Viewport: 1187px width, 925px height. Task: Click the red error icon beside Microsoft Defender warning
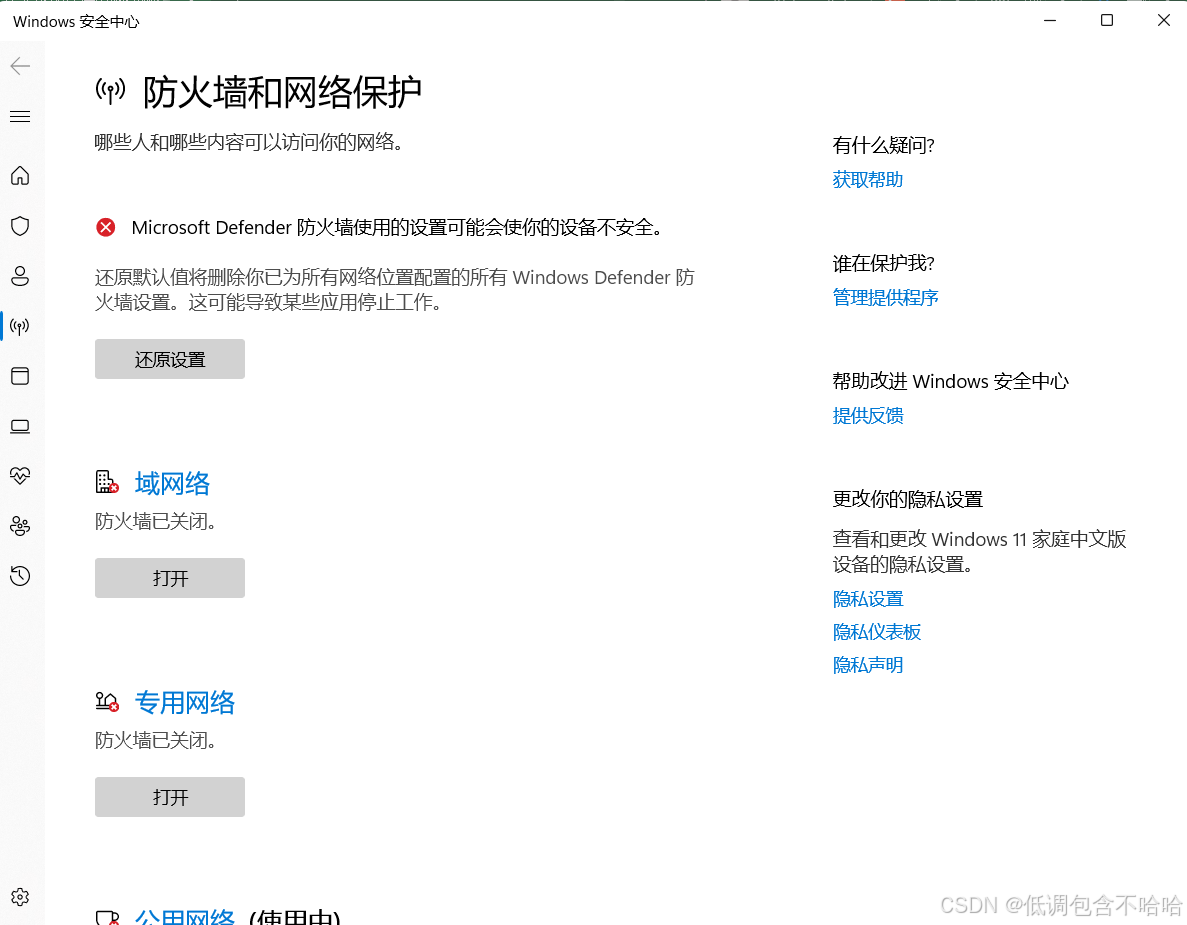[x=106, y=227]
